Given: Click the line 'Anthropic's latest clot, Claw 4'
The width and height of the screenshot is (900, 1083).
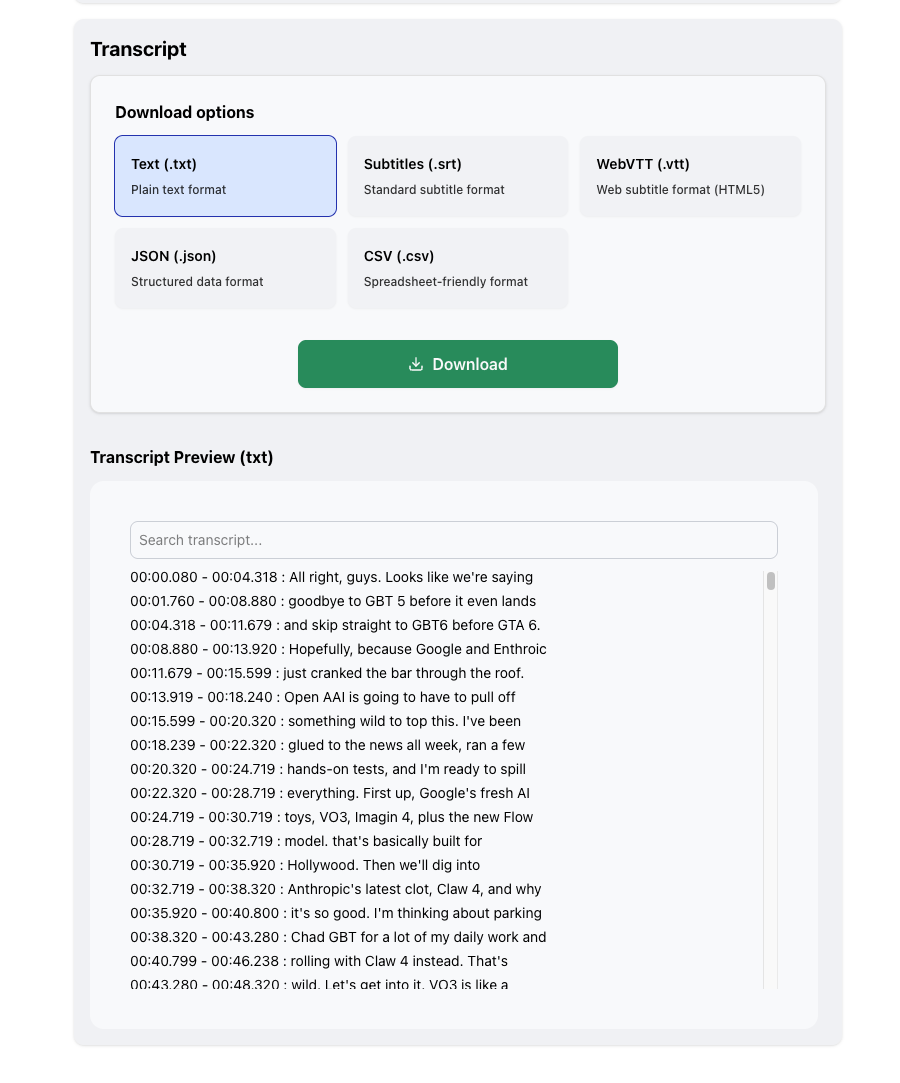Looking at the screenshot, I should click(x=336, y=890).
